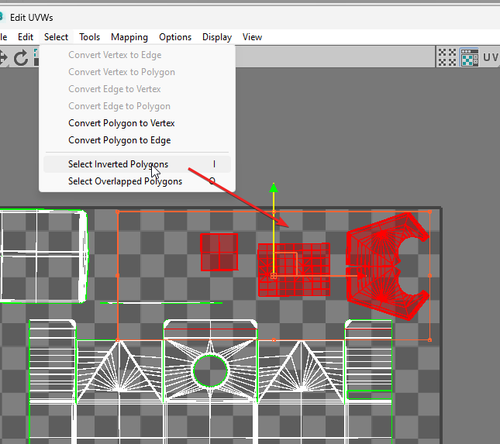Screen dimensions: 500x444
Task: Click the Rotate tool icon
Action: coord(21,58)
